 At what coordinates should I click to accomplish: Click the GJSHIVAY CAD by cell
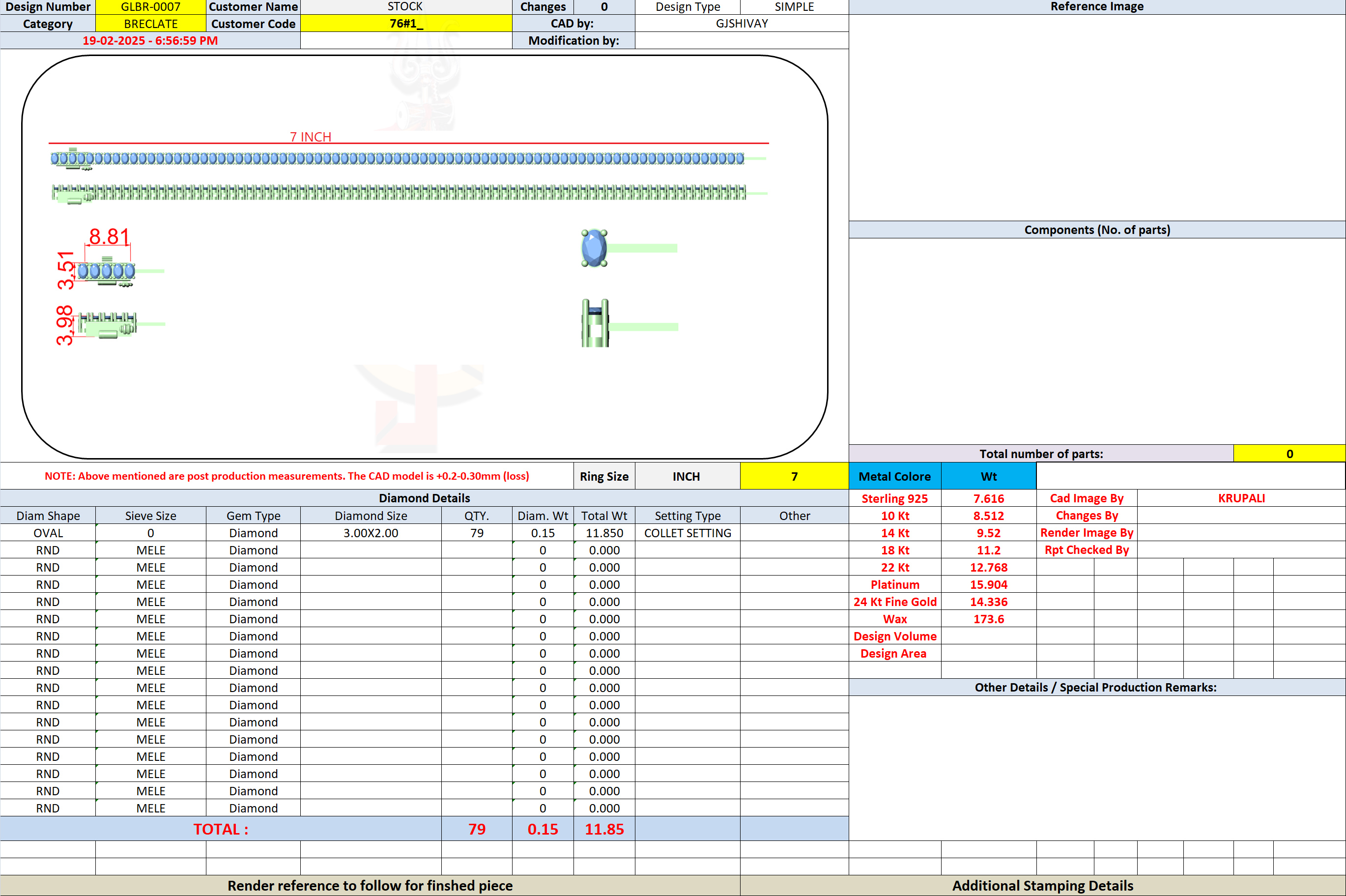click(x=742, y=24)
